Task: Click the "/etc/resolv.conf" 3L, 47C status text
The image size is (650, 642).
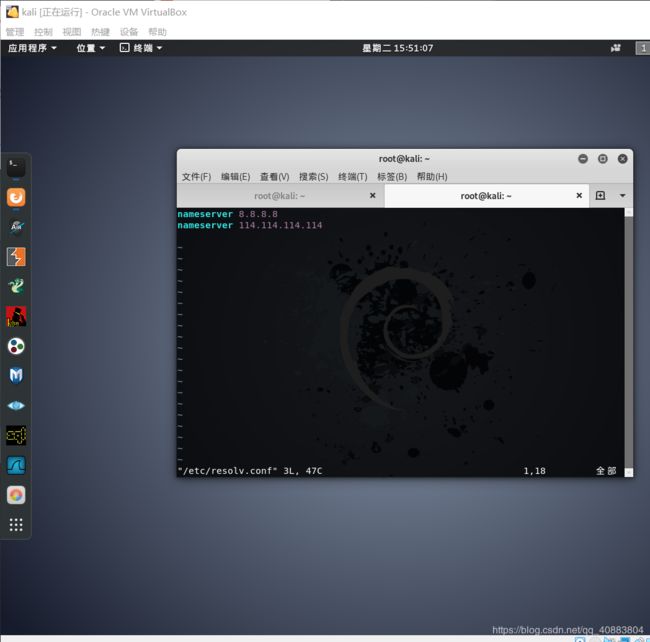Action: click(250, 471)
